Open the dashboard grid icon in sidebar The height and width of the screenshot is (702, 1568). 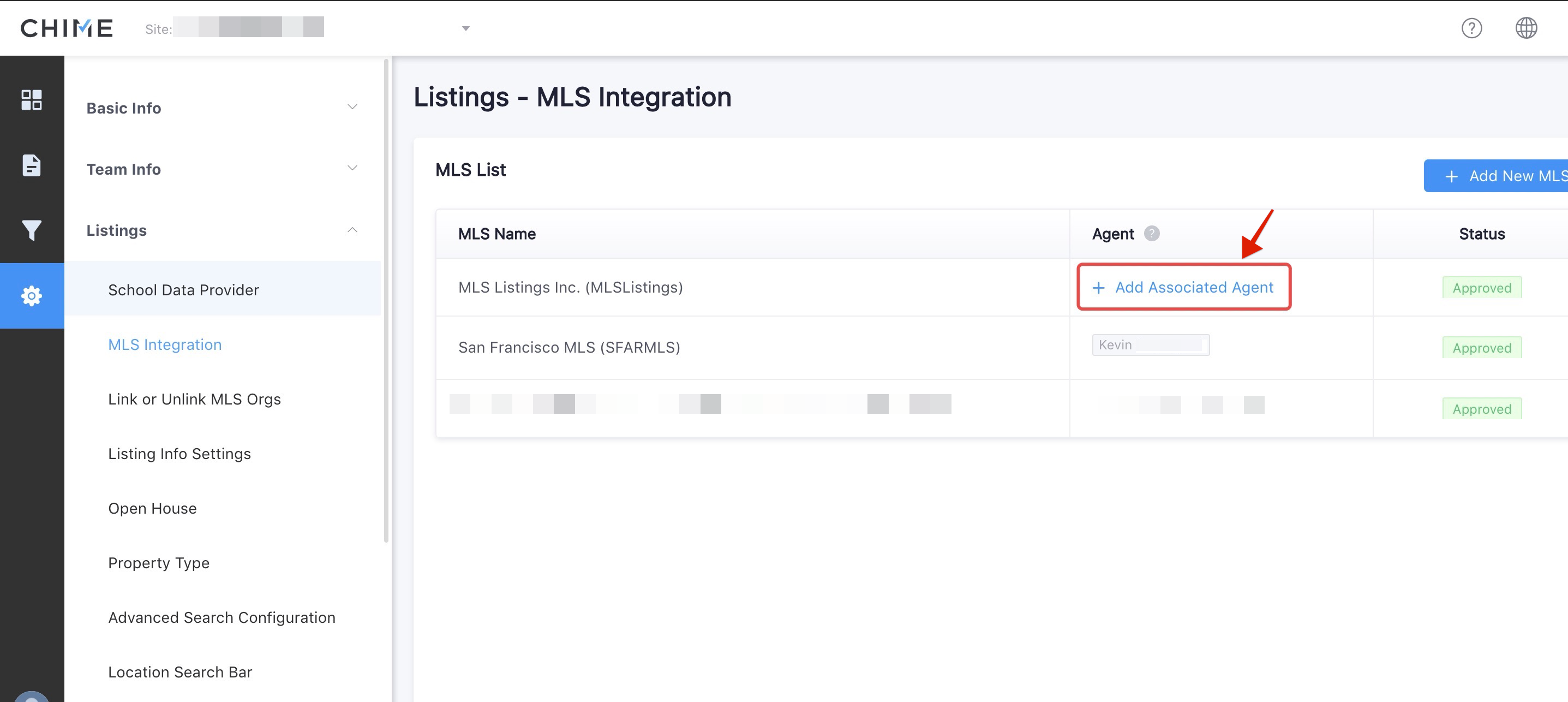click(x=32, y=100)
